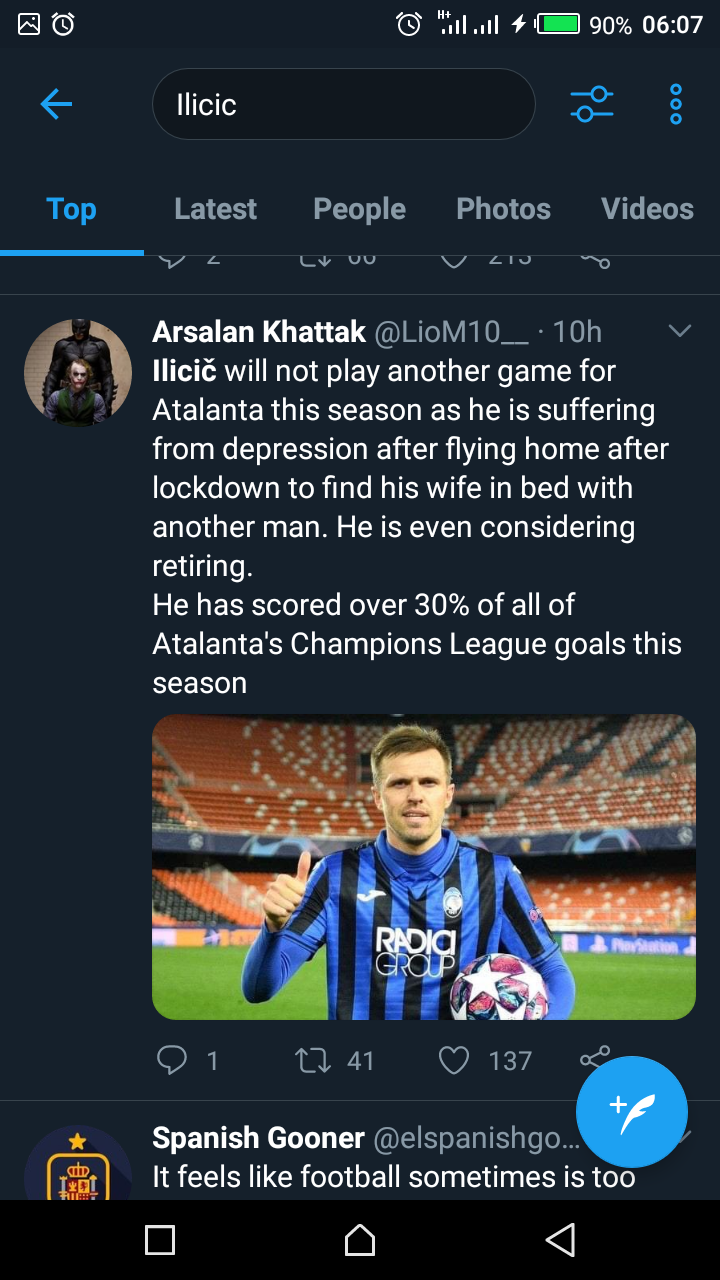The width and height of the screenshot is (720, 1280).
Task: Share Arsalan Khattak's tweet
Action: coord(592,1058)
